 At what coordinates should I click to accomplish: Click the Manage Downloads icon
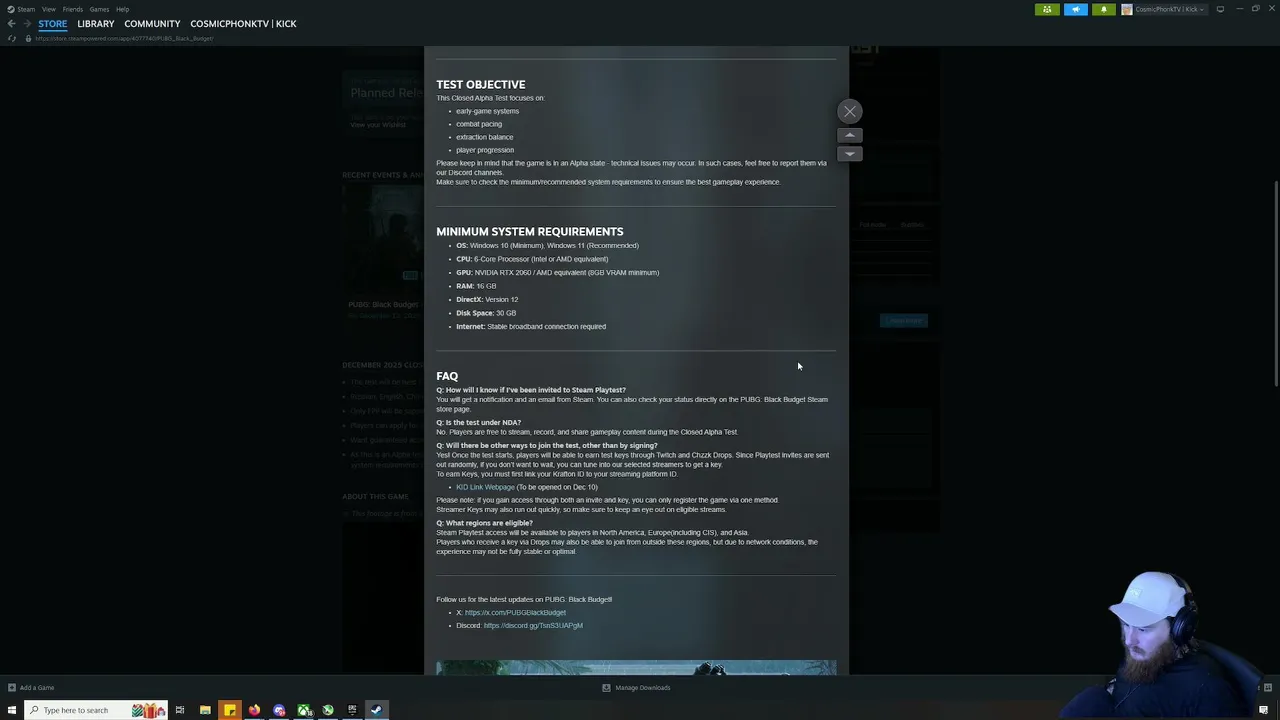tap(606, 687)
